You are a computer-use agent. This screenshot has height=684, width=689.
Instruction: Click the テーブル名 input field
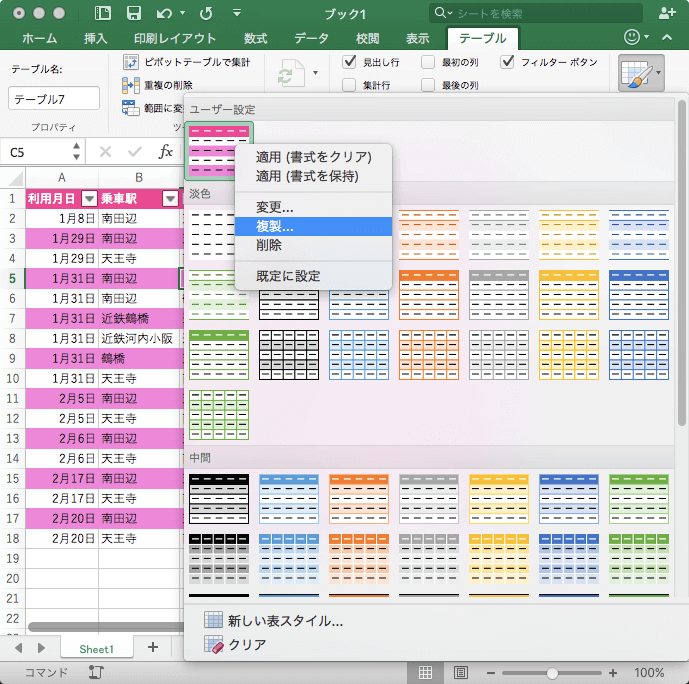tap(54, 98)
